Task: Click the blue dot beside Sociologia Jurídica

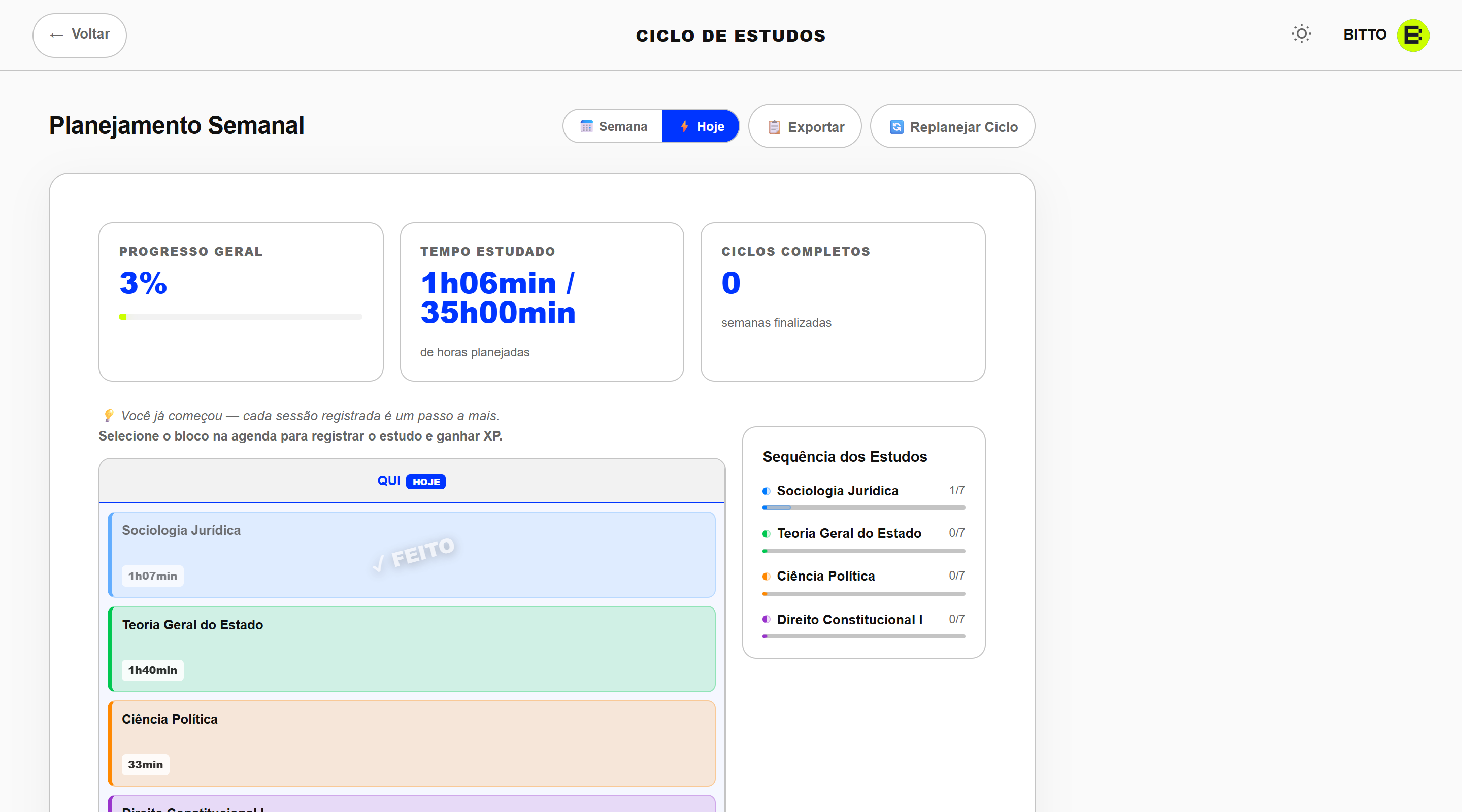Action: click(766, 491)
